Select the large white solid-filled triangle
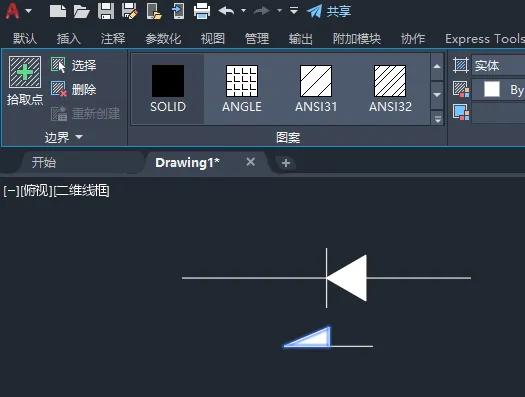The height and width of the screenshot is (397, 525). point(352,279)
